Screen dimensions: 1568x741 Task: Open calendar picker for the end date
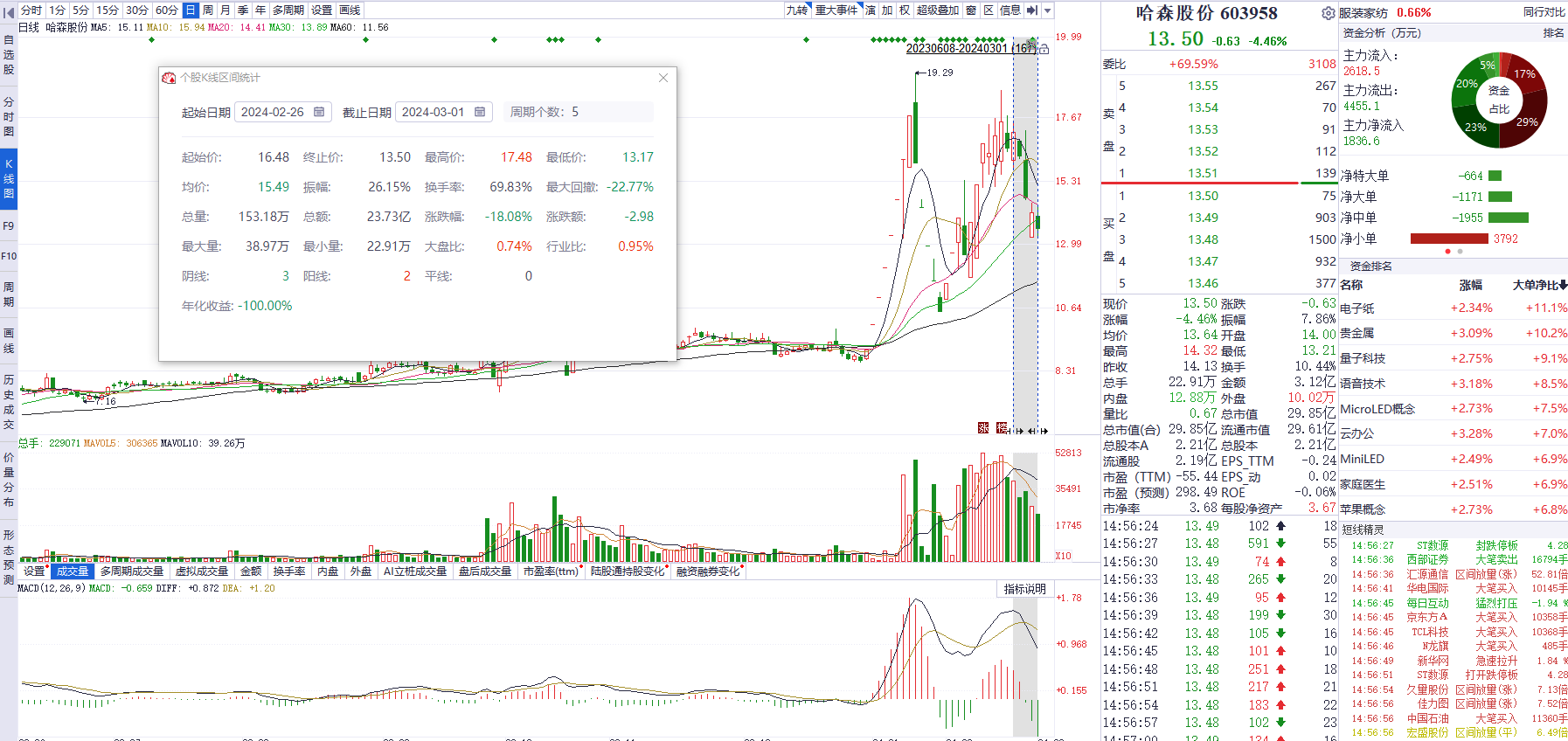[480, 112]
